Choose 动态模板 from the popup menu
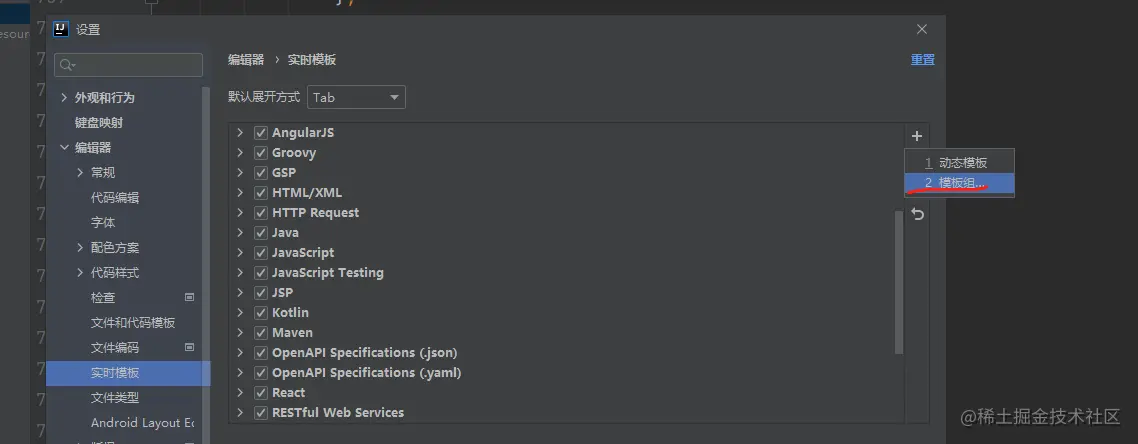 [x=959, y=163]
